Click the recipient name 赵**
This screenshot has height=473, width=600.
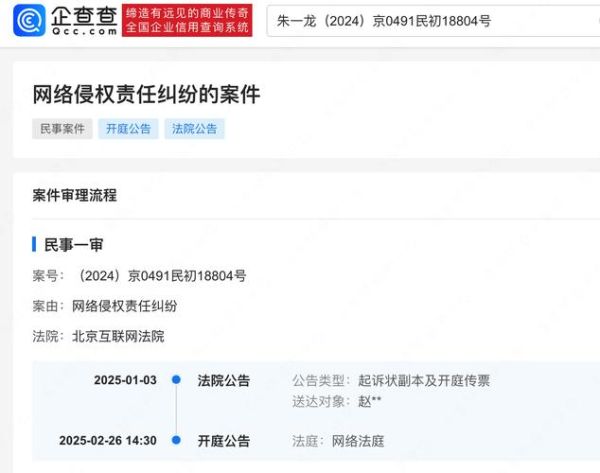pyautogui.click(x=370, y=401)
